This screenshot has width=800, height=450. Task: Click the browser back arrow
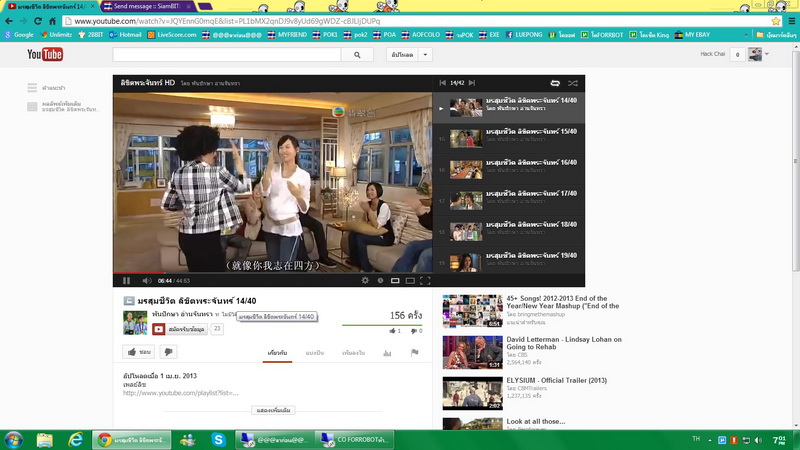9,21
